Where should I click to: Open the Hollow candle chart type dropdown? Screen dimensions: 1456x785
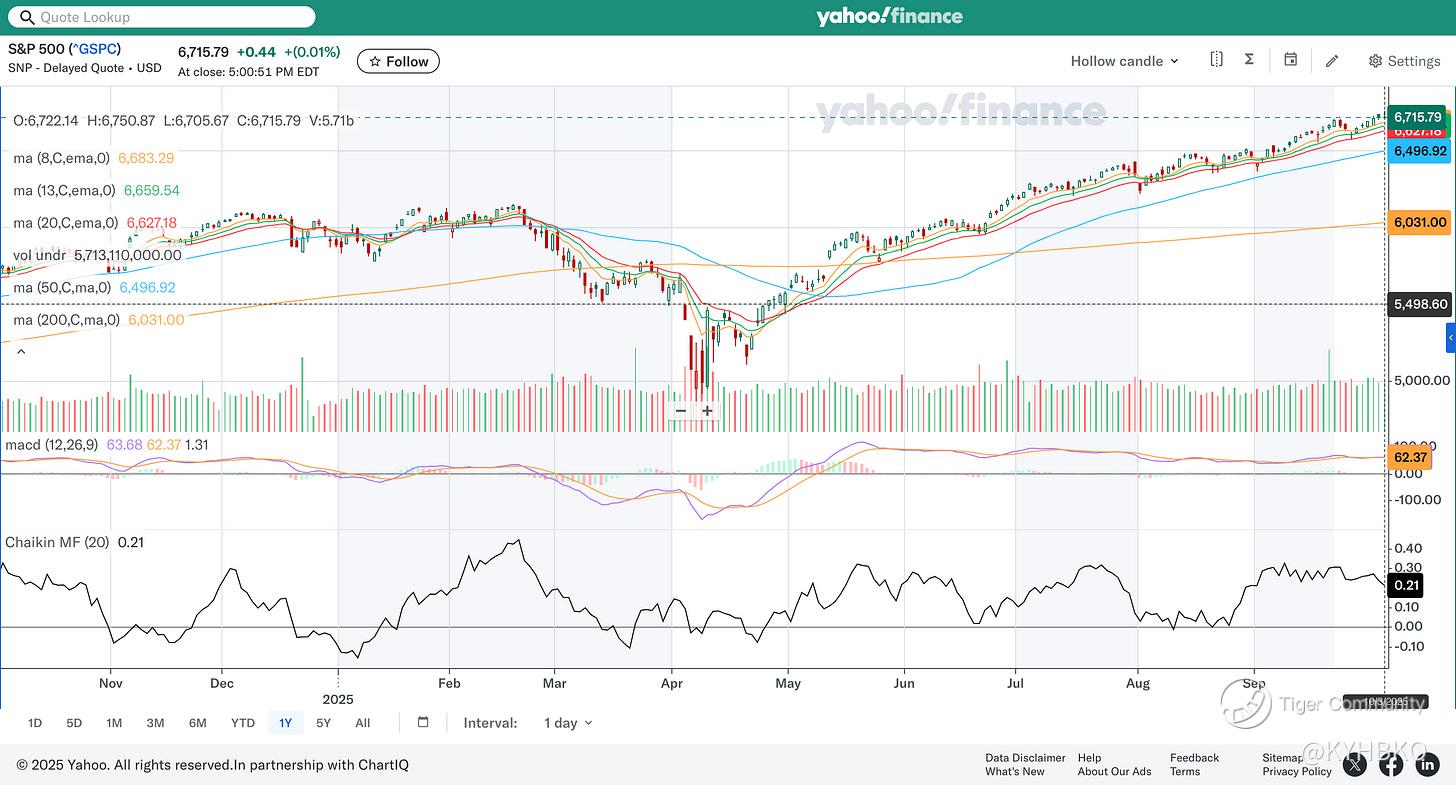coord(1125,61)
